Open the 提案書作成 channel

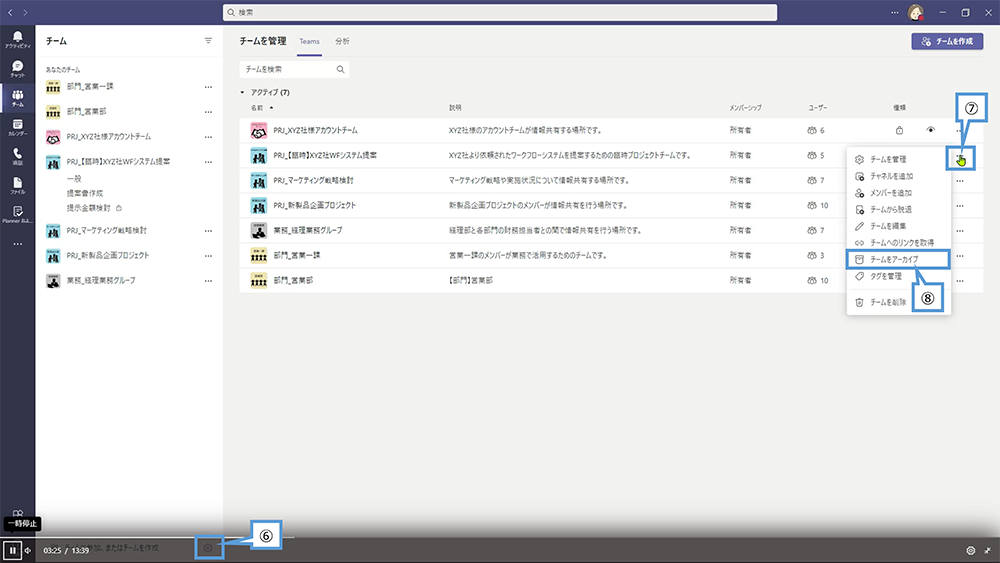click(x=85, y=193)
